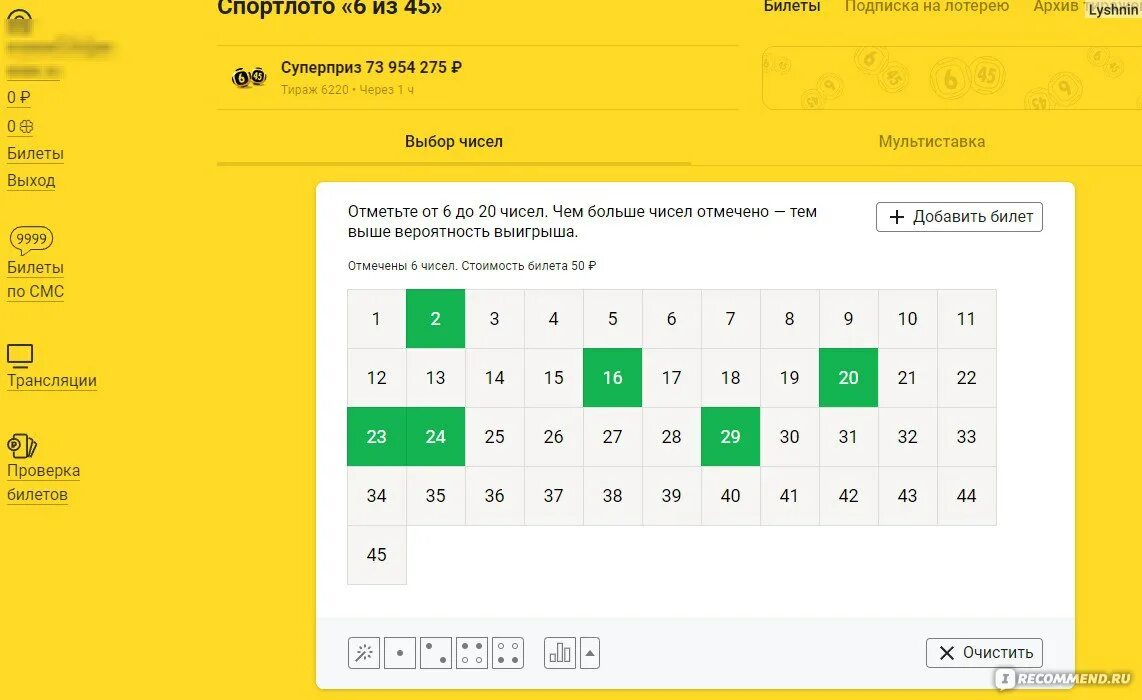Click the bonus coin icon in sidebar
The height and width of the screenshot is (700, 1142).
26,126
